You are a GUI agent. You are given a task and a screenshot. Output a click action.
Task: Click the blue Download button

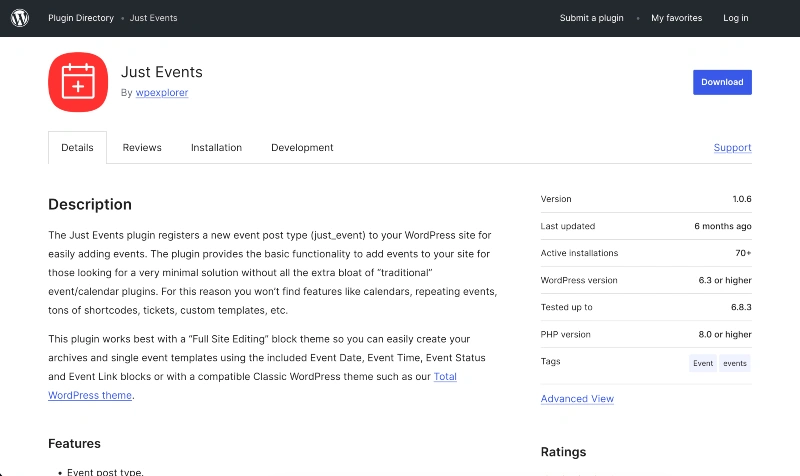[x=722, y=82]
